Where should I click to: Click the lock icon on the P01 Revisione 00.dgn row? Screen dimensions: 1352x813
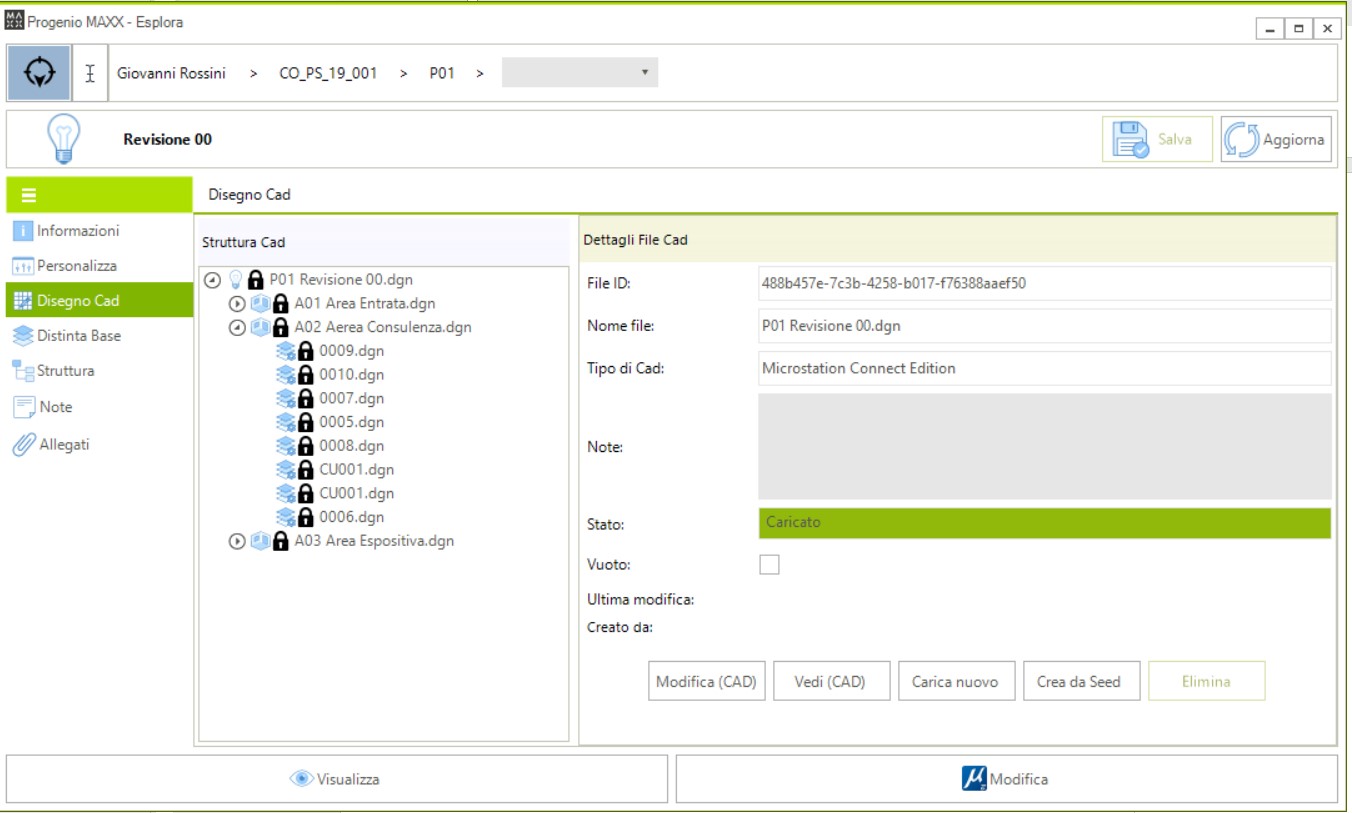256,280
